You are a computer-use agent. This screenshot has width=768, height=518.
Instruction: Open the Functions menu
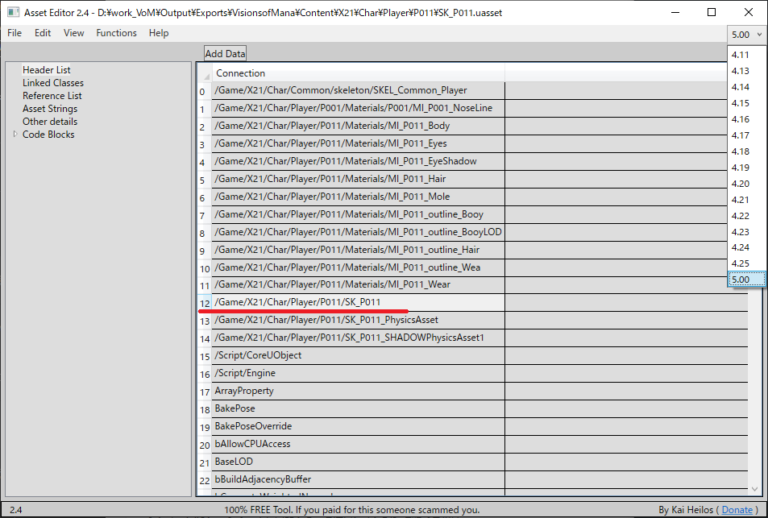point(116,33)
